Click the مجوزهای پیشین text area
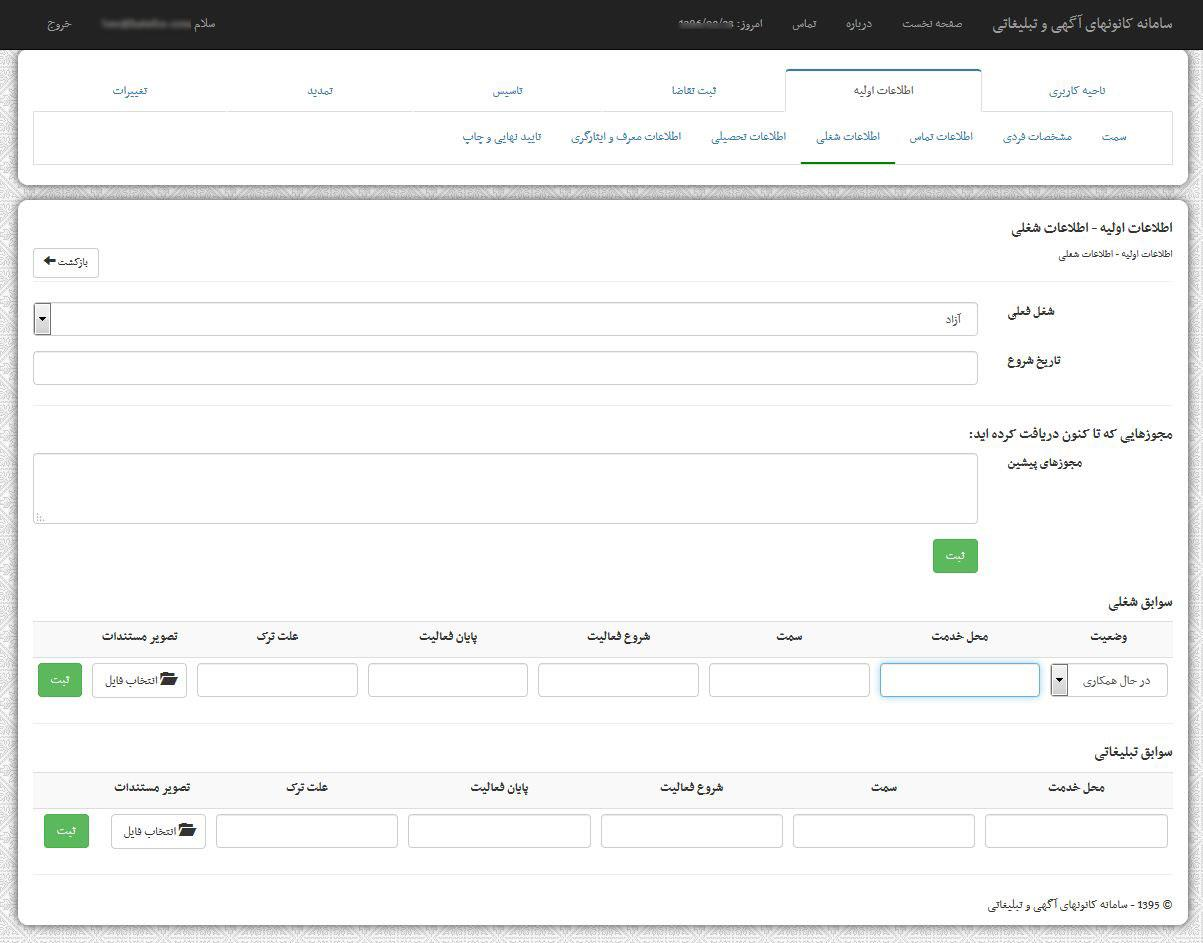 coord(505,488)
